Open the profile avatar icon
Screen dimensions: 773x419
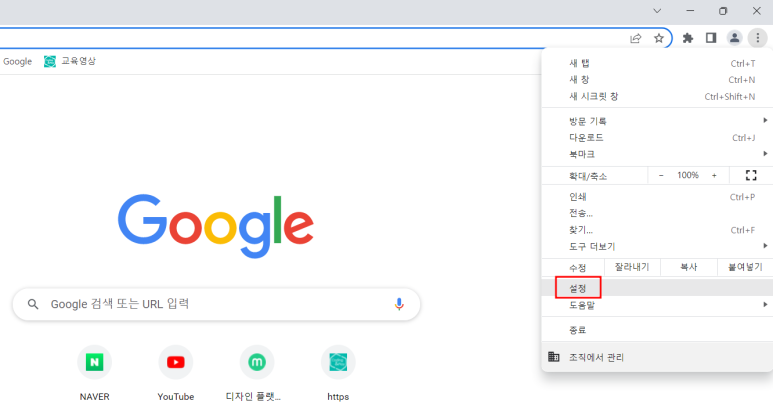tap(734, 38)
